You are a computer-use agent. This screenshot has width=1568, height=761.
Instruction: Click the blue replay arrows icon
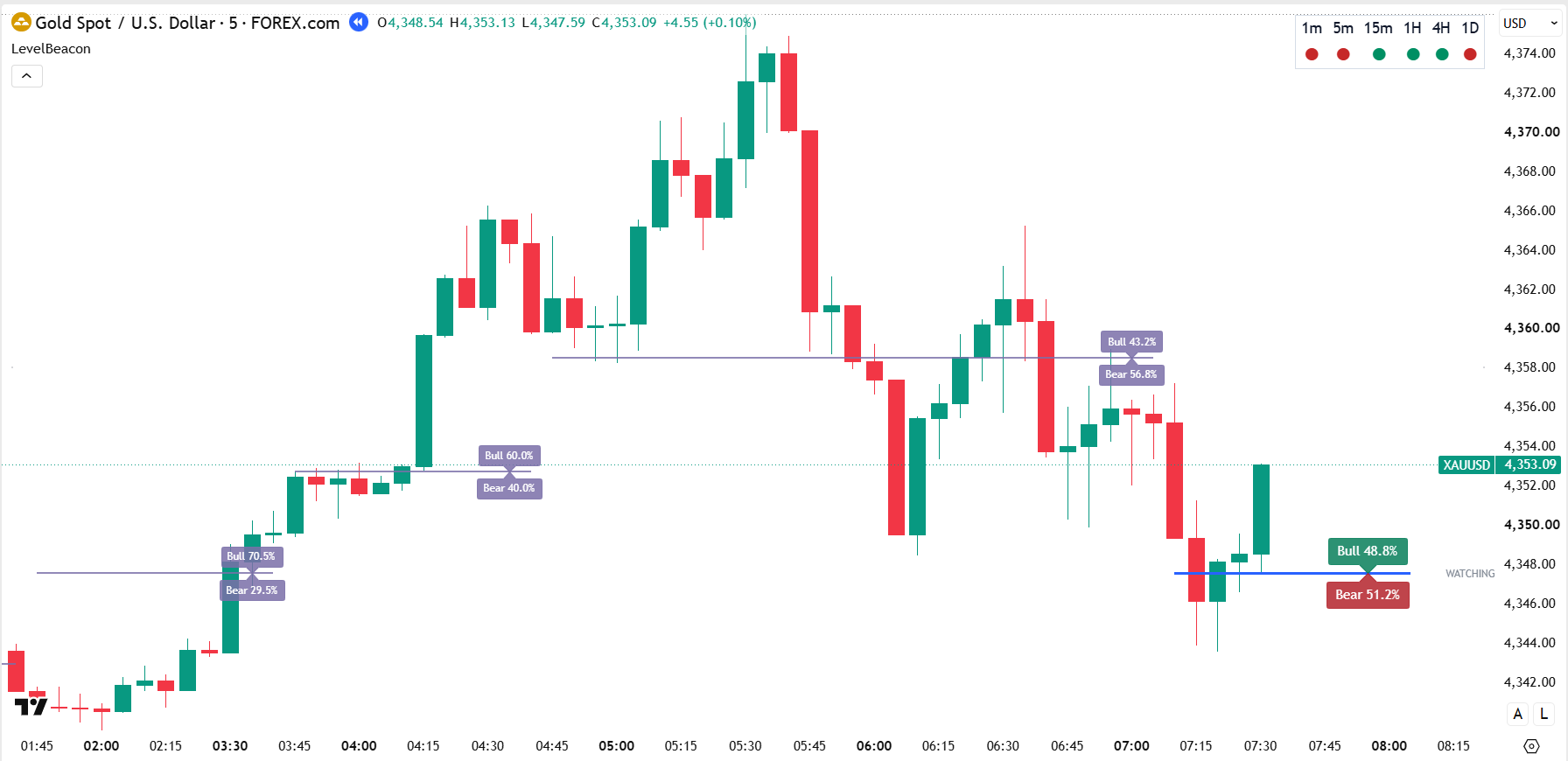click(x=359, y=23)
